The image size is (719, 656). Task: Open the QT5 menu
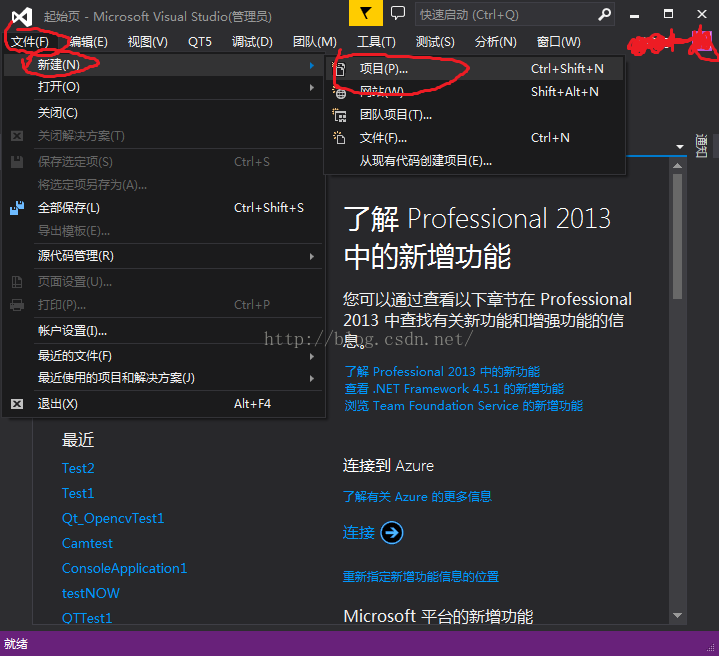[x=200, y=42]
